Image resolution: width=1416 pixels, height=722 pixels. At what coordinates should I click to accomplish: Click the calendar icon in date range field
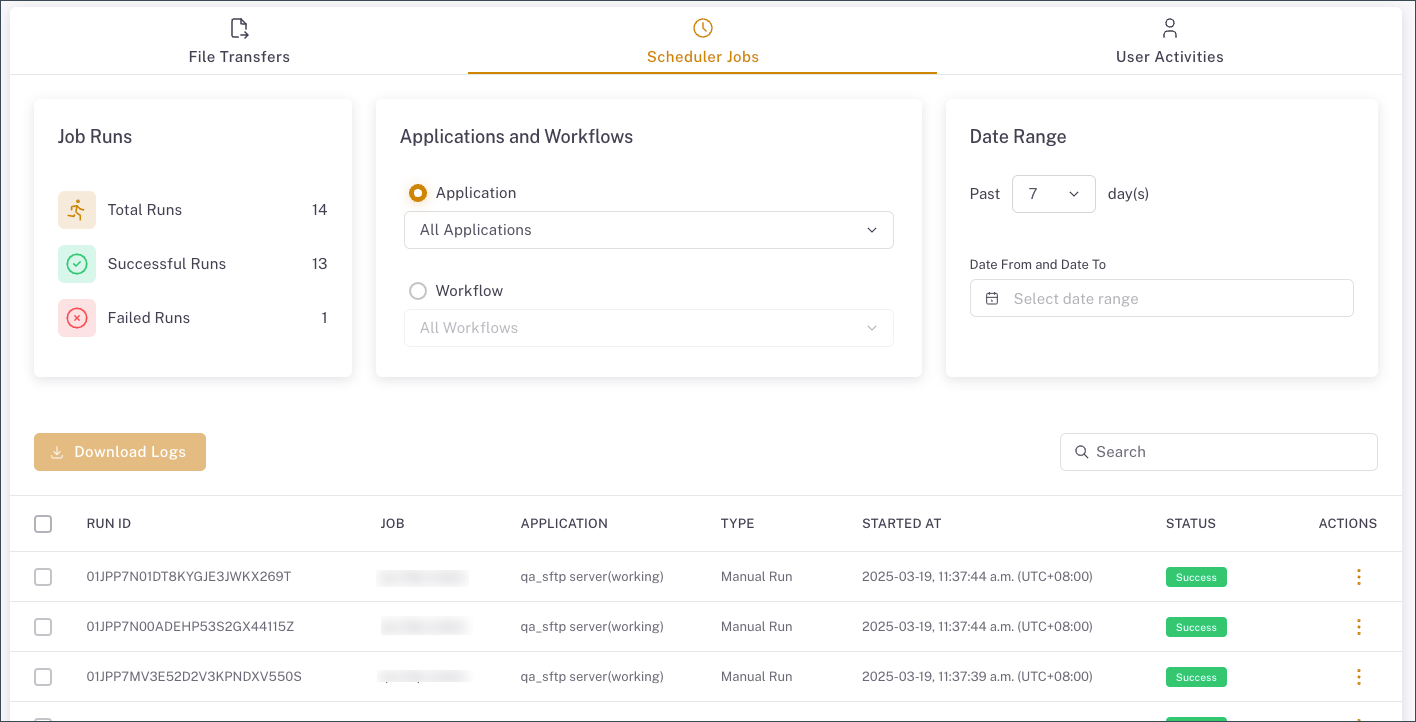pyautogui.click(x=992, y=299)
